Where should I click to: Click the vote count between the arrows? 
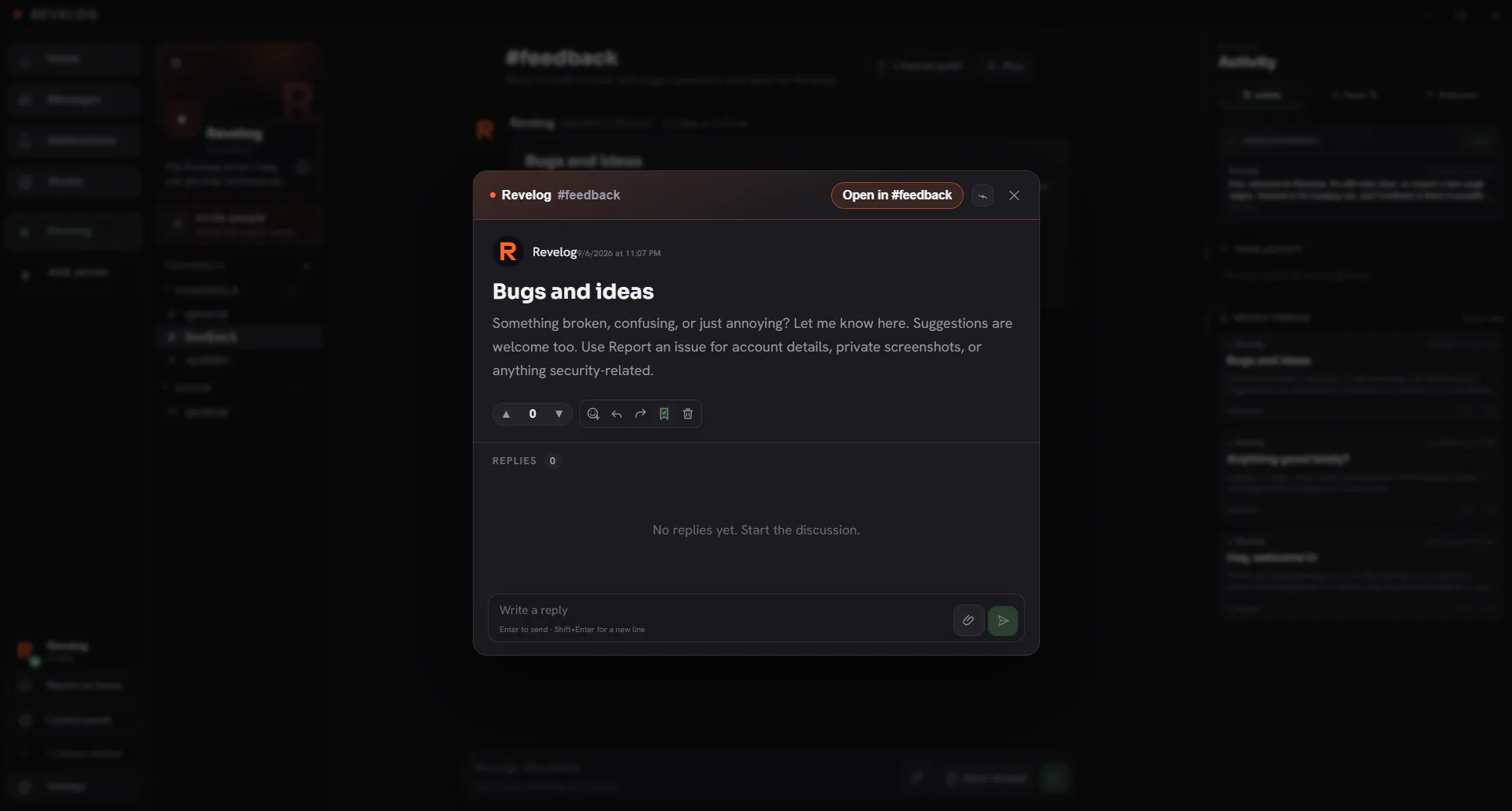point(533,414)
